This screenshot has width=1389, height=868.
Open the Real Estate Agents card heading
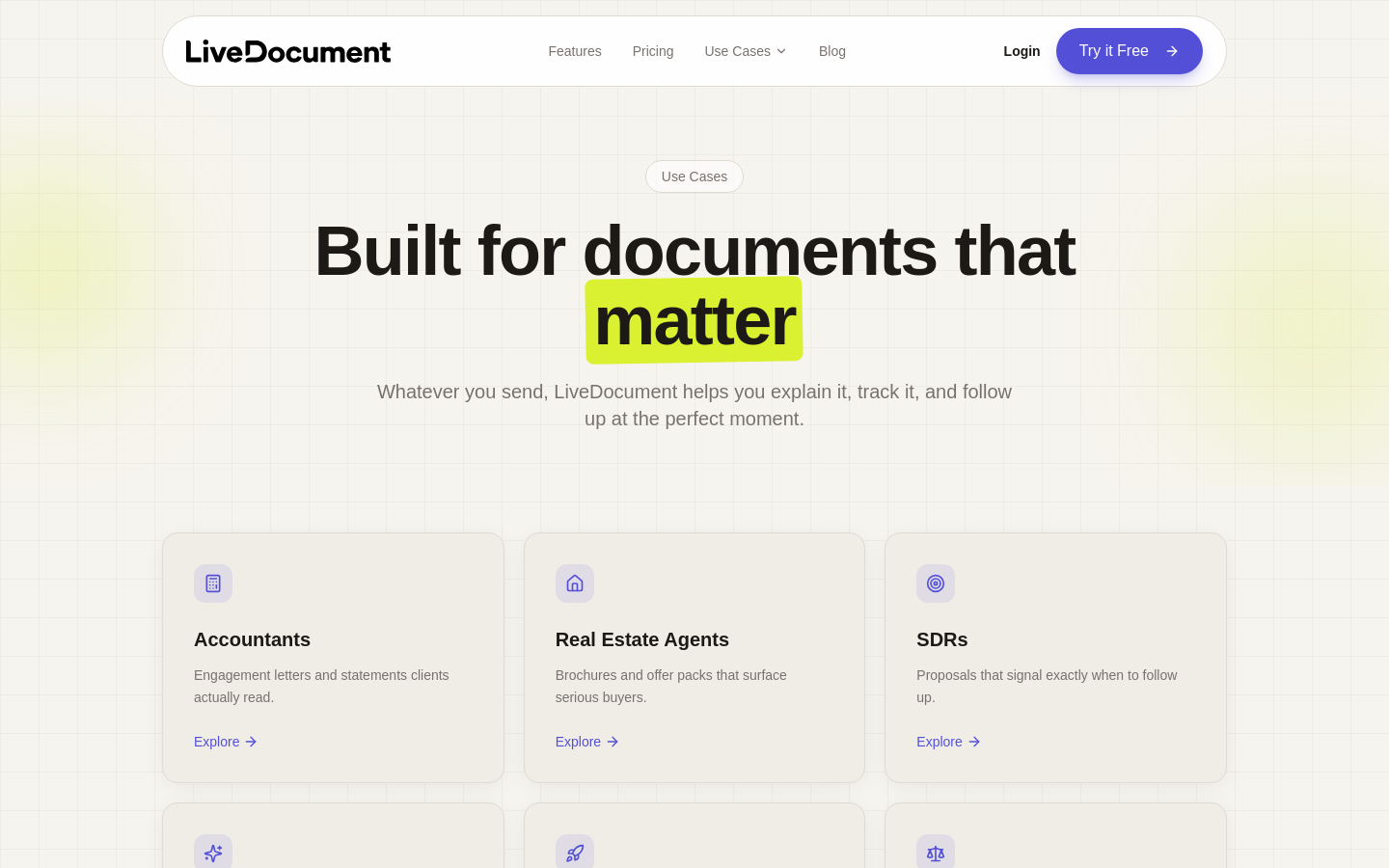tap(642, 639)
